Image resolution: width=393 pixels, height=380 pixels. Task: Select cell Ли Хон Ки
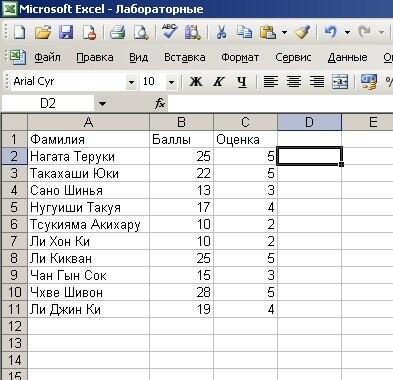(88, 241)
